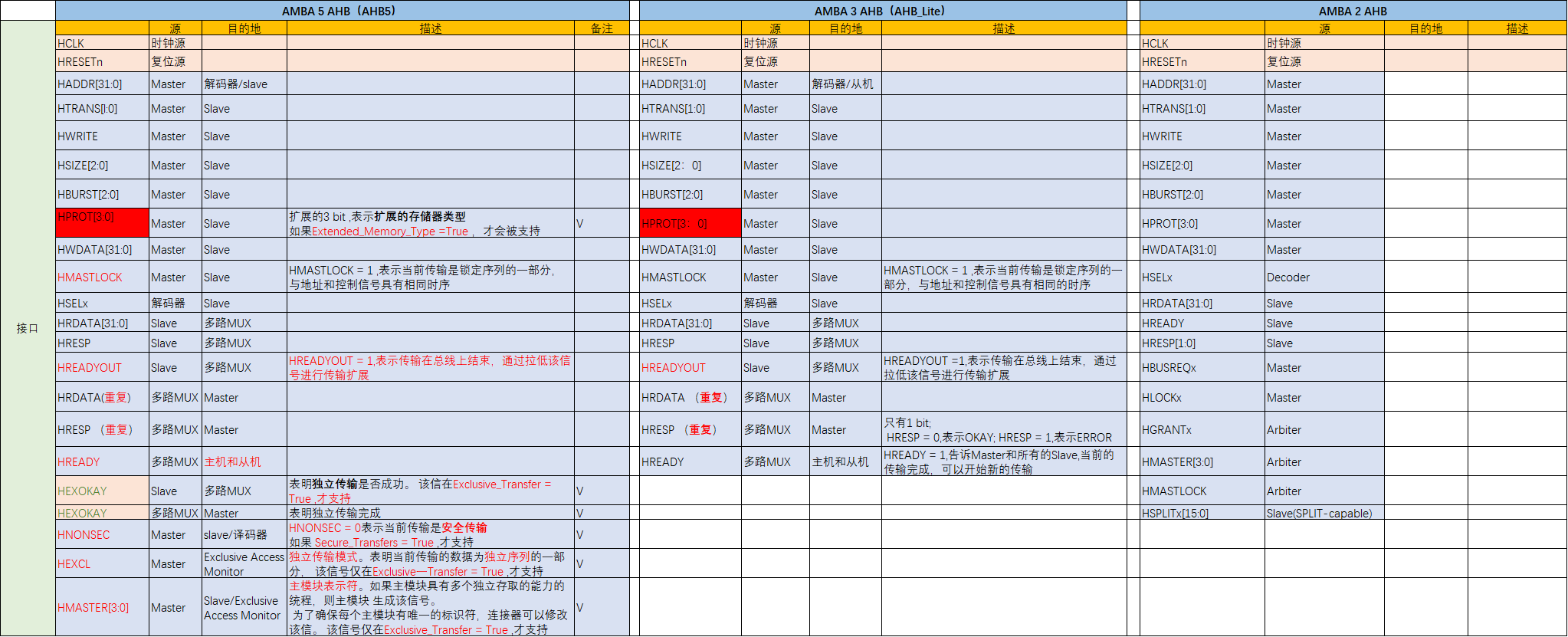Click the HNONSEC = 0 description cell

[431, 534]
